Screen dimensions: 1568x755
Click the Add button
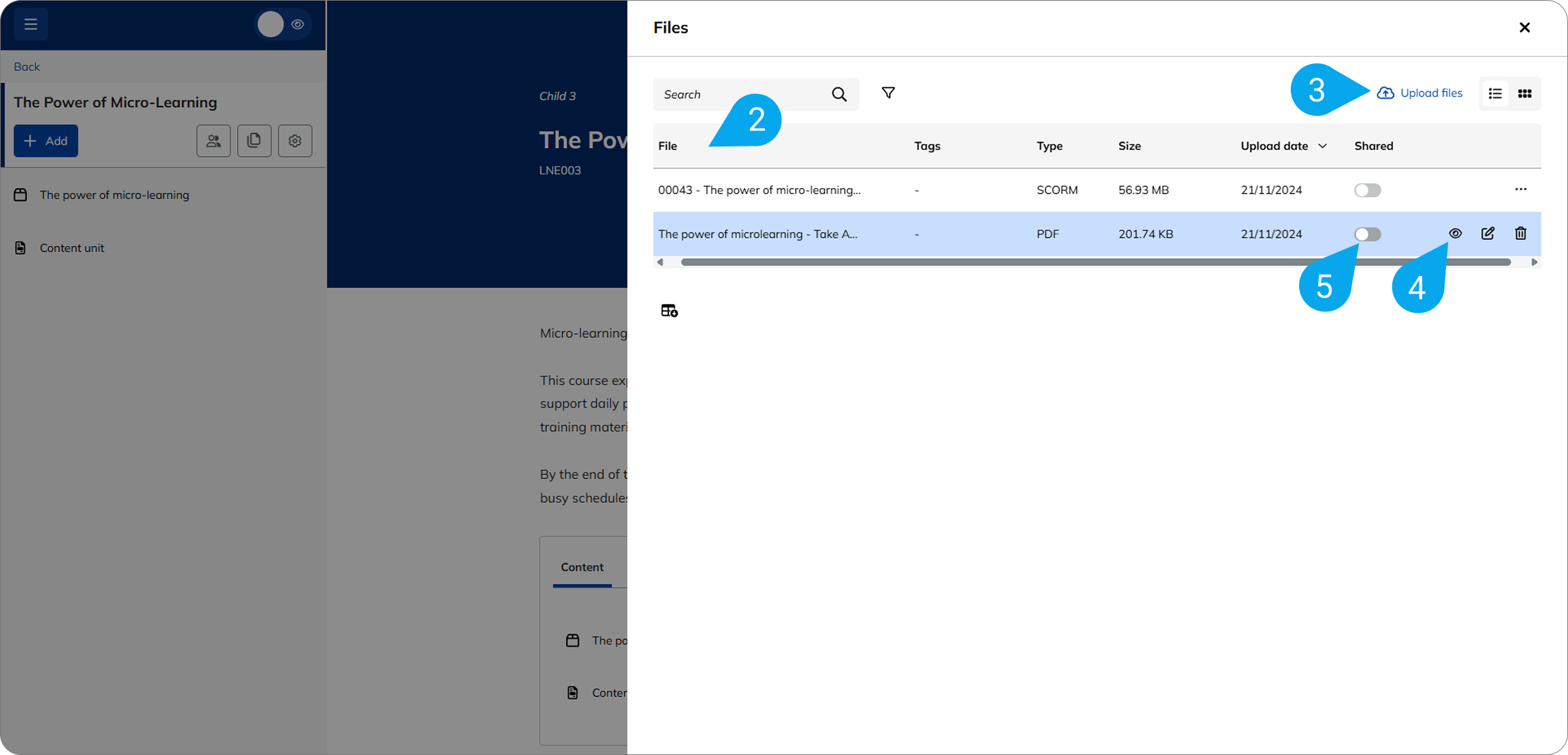[46, 141]
